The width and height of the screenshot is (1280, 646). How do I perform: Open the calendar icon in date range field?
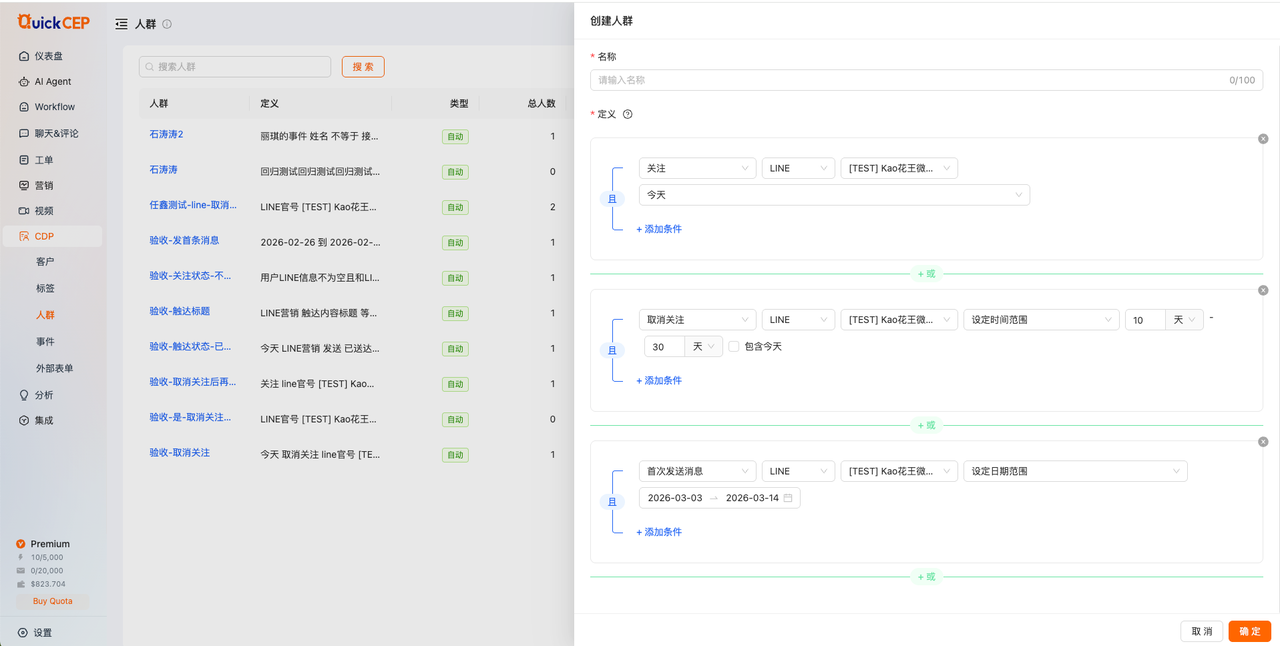pos(788,498)
